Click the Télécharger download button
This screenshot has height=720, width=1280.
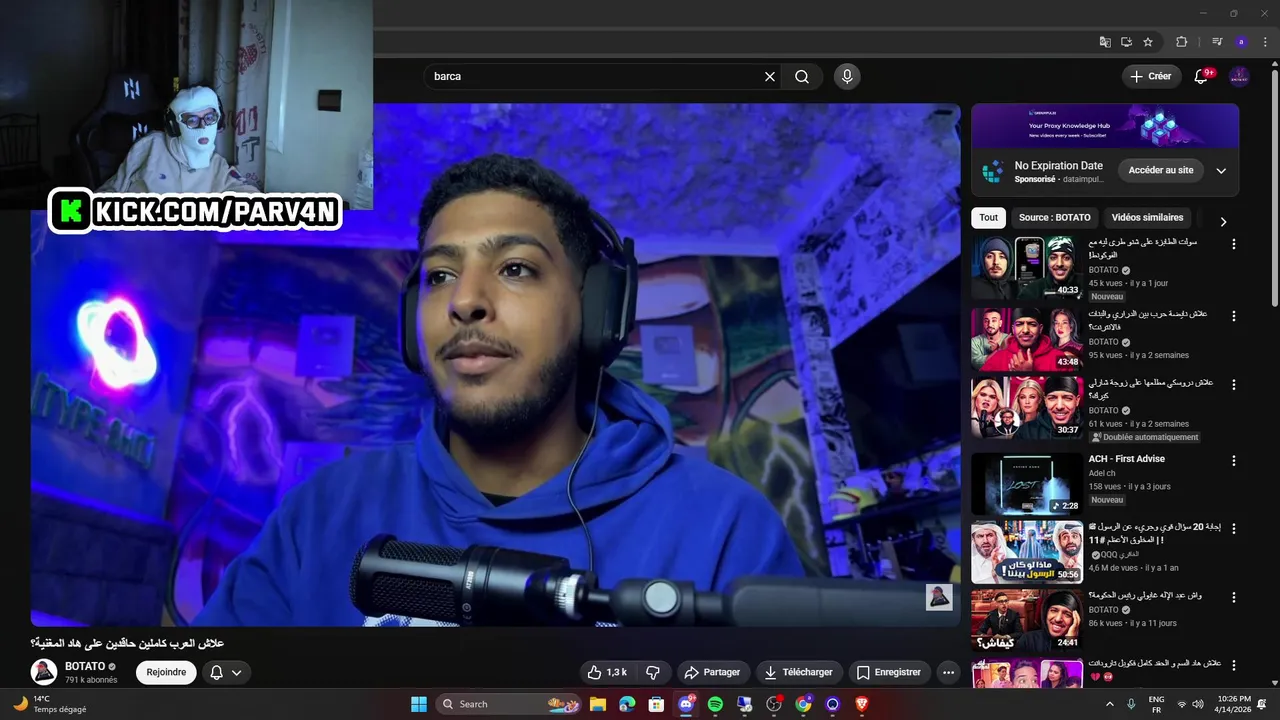point(798,672)
